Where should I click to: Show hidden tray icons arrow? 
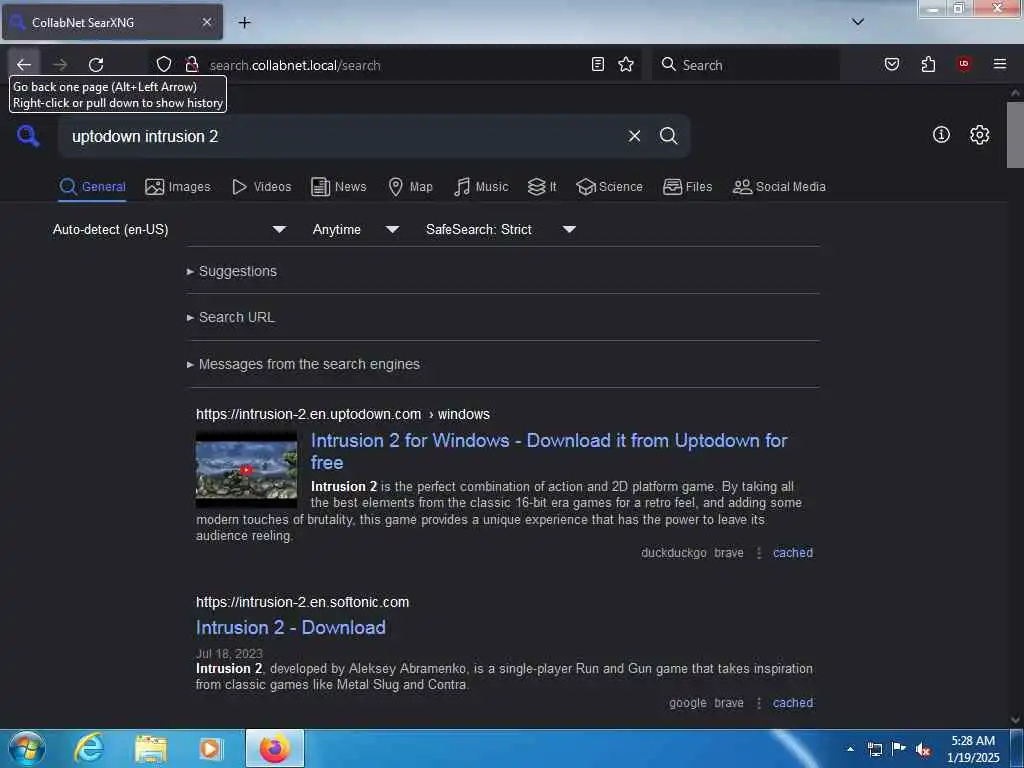point(850,749)
